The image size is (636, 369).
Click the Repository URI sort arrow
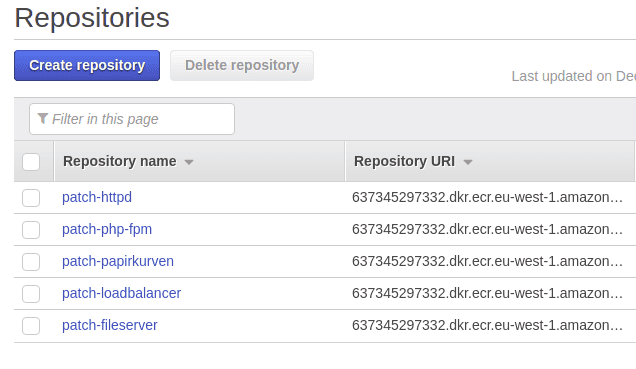point(468,162)
